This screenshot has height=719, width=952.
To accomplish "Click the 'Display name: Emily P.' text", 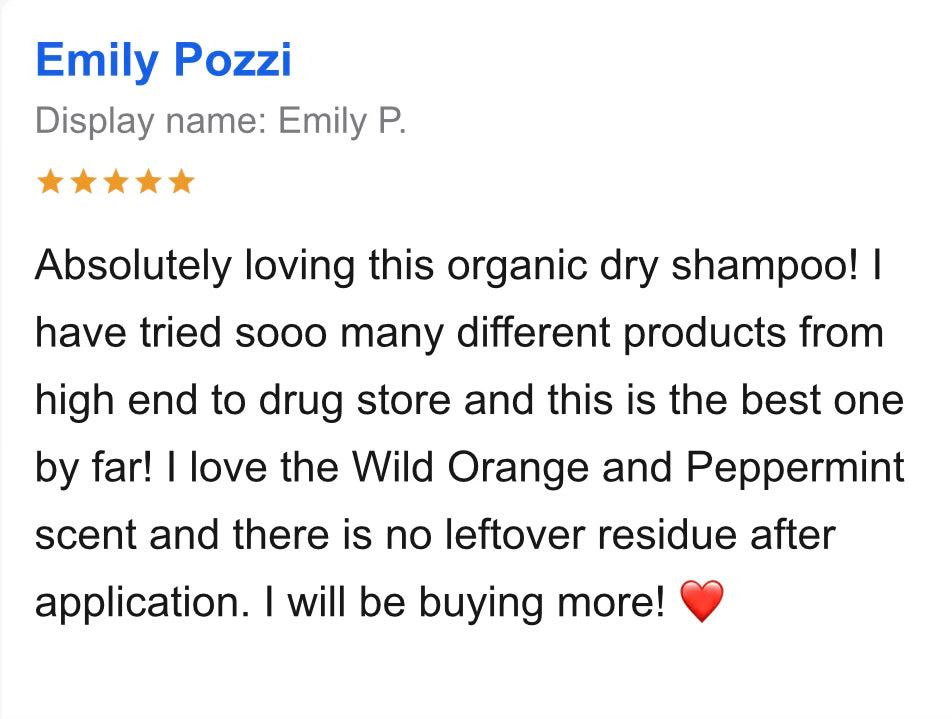I will [x=220, y=122].
